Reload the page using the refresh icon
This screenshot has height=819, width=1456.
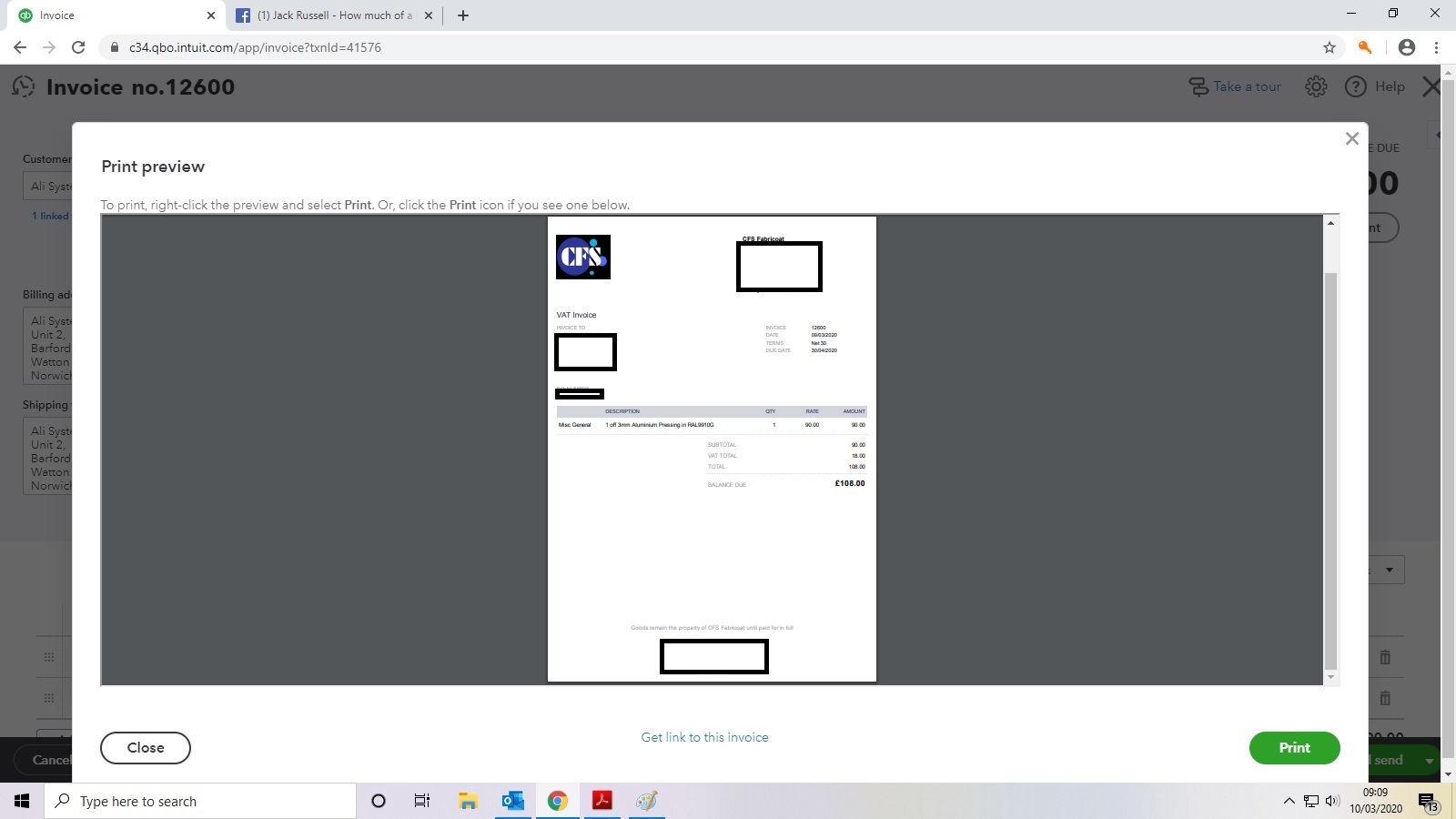click(x=78, y=47)
